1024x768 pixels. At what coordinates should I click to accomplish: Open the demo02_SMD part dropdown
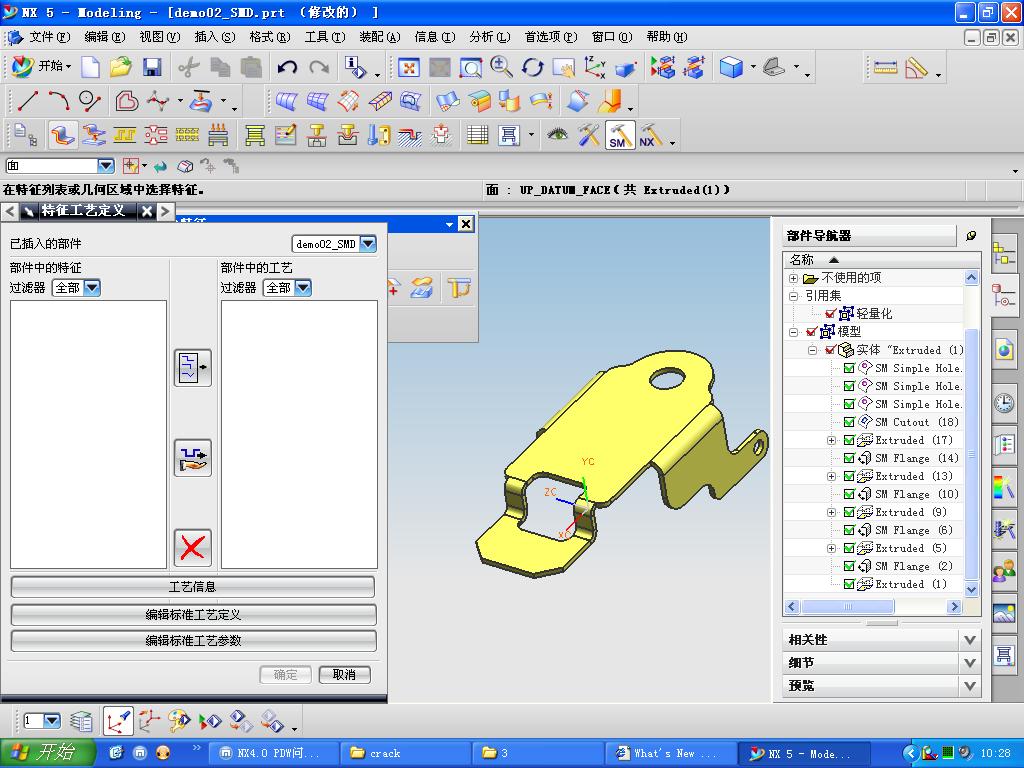click(x=368, y=244)
